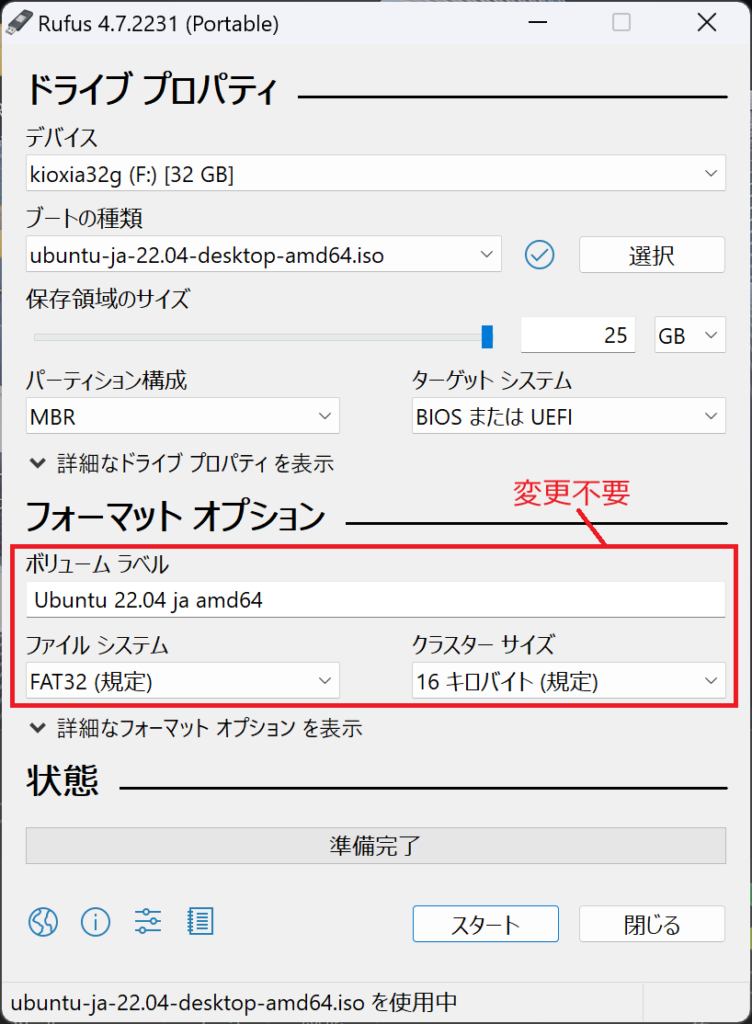
Task: Click the ブートの種類 label
Action: point(84,218)
